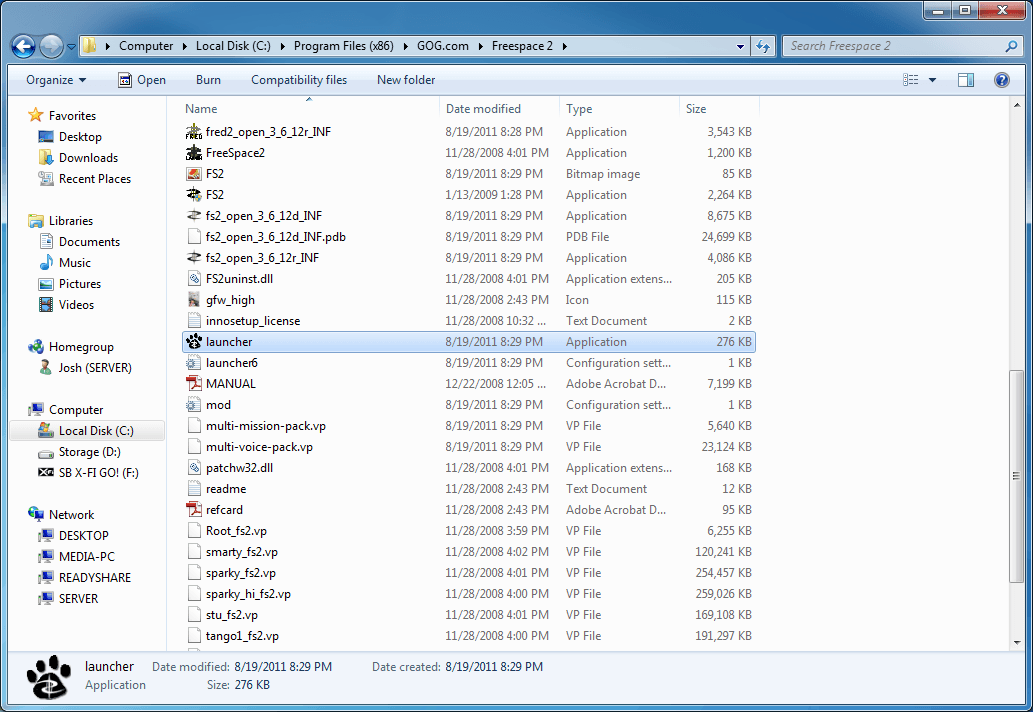
Task: Select the FreeSpace2 application icon
Action: point(194,153)
